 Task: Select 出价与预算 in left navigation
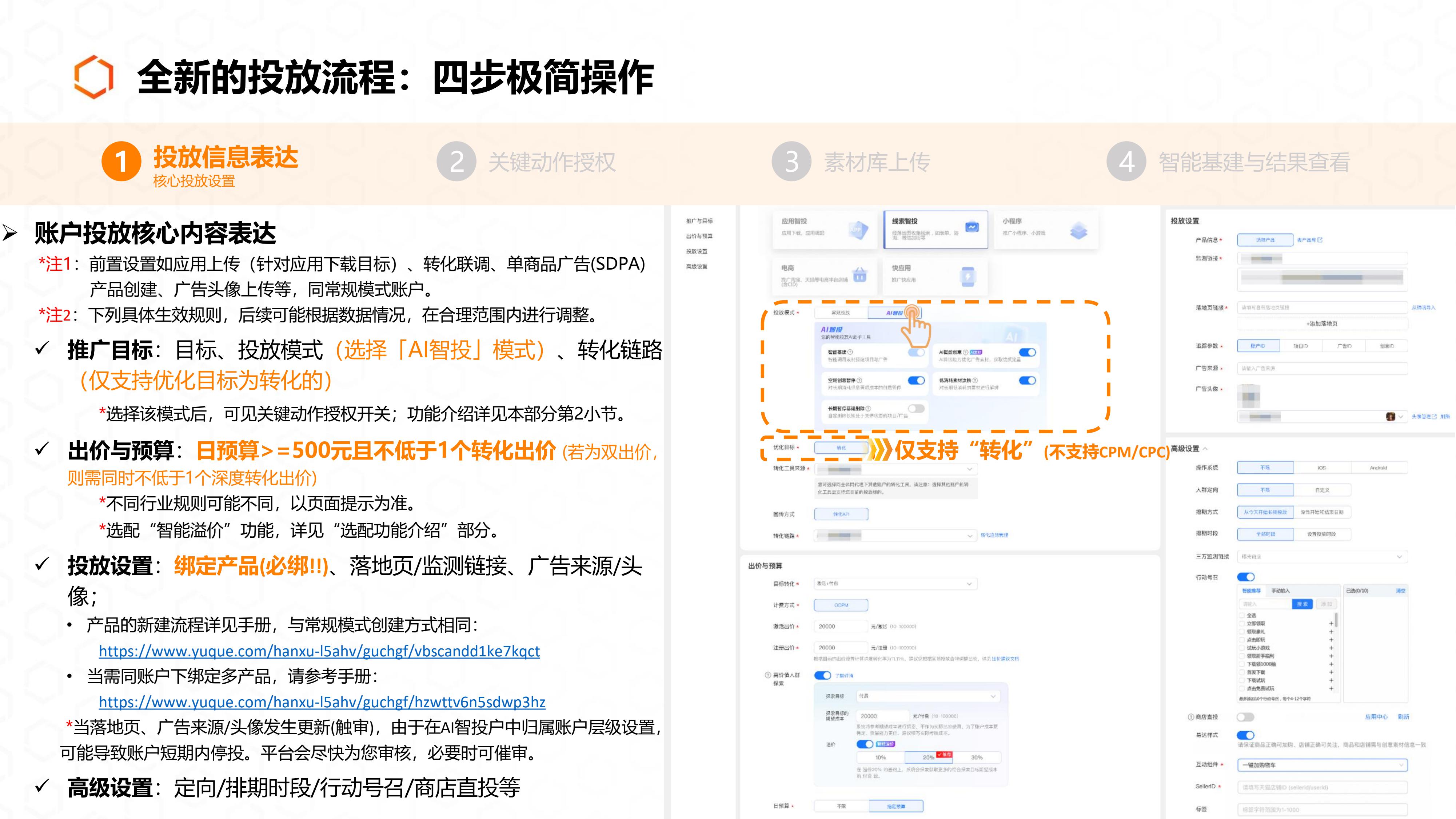tap(699, 236)
